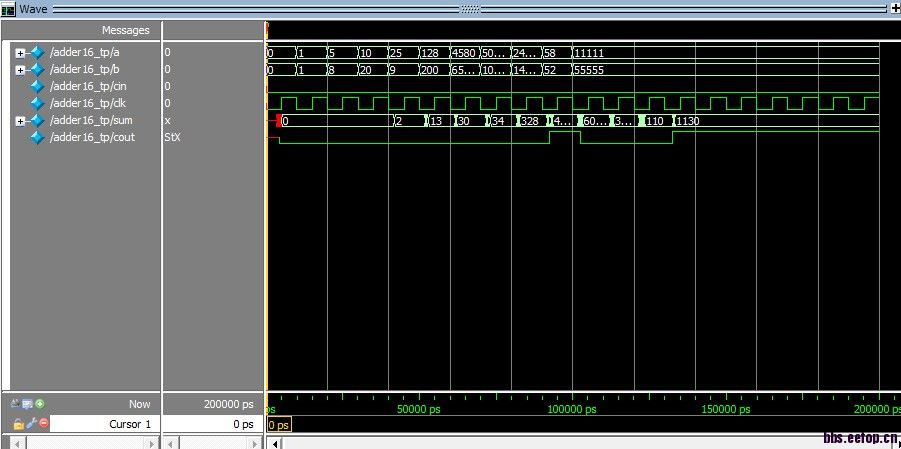
Task: Toggle leaf names icon in cursor pane
Action: [17, 404]
